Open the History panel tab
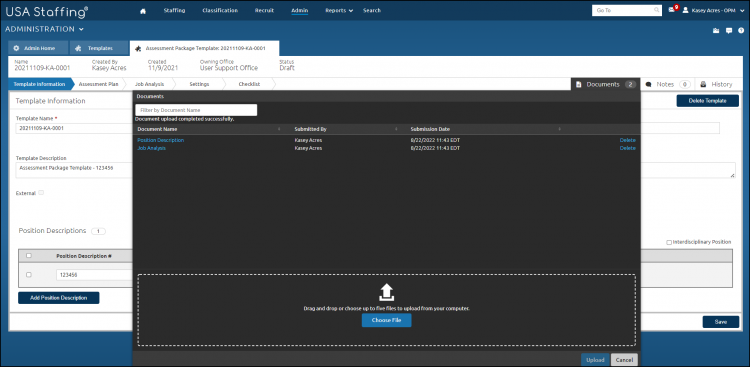 tap(716, 84)
